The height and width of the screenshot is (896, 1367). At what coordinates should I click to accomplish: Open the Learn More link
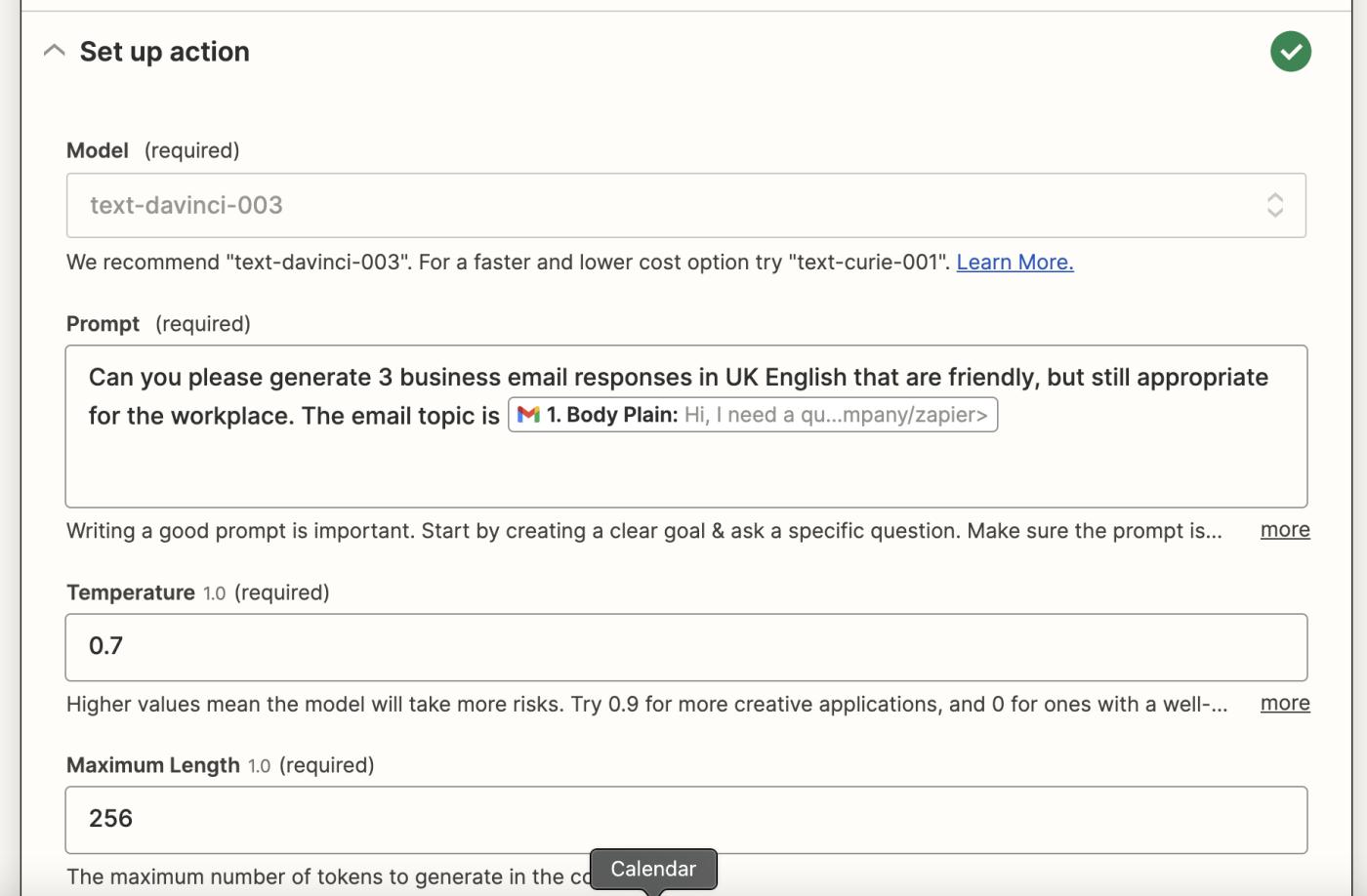(x=1015, y=263)
